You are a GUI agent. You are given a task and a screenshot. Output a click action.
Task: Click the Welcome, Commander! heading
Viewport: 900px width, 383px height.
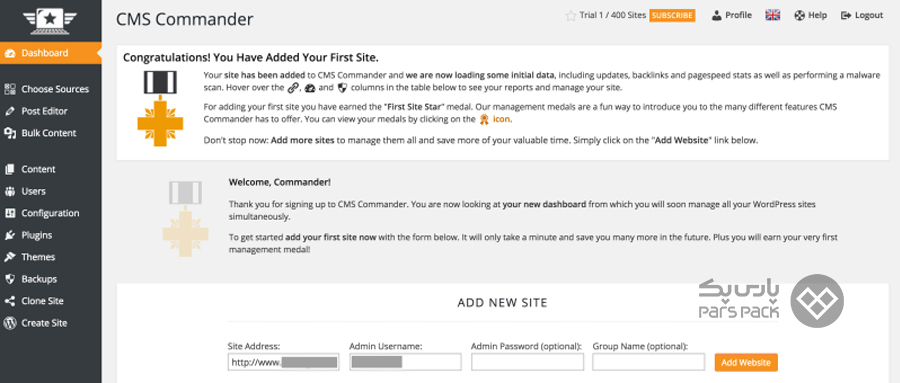(x=280, y=182)
